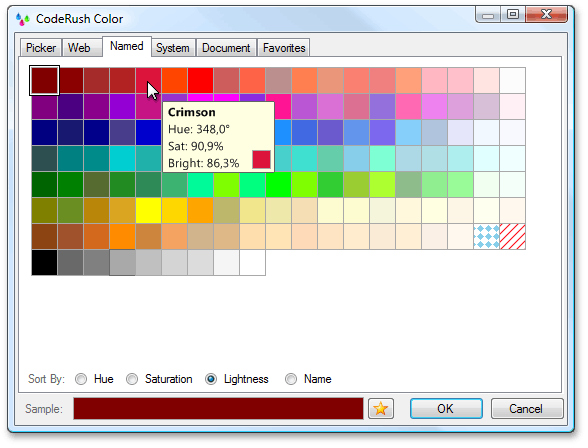Pick the dark slate gray swatch starting the teal row
Screen dimensions: 588x448
(x=44, y=158)
